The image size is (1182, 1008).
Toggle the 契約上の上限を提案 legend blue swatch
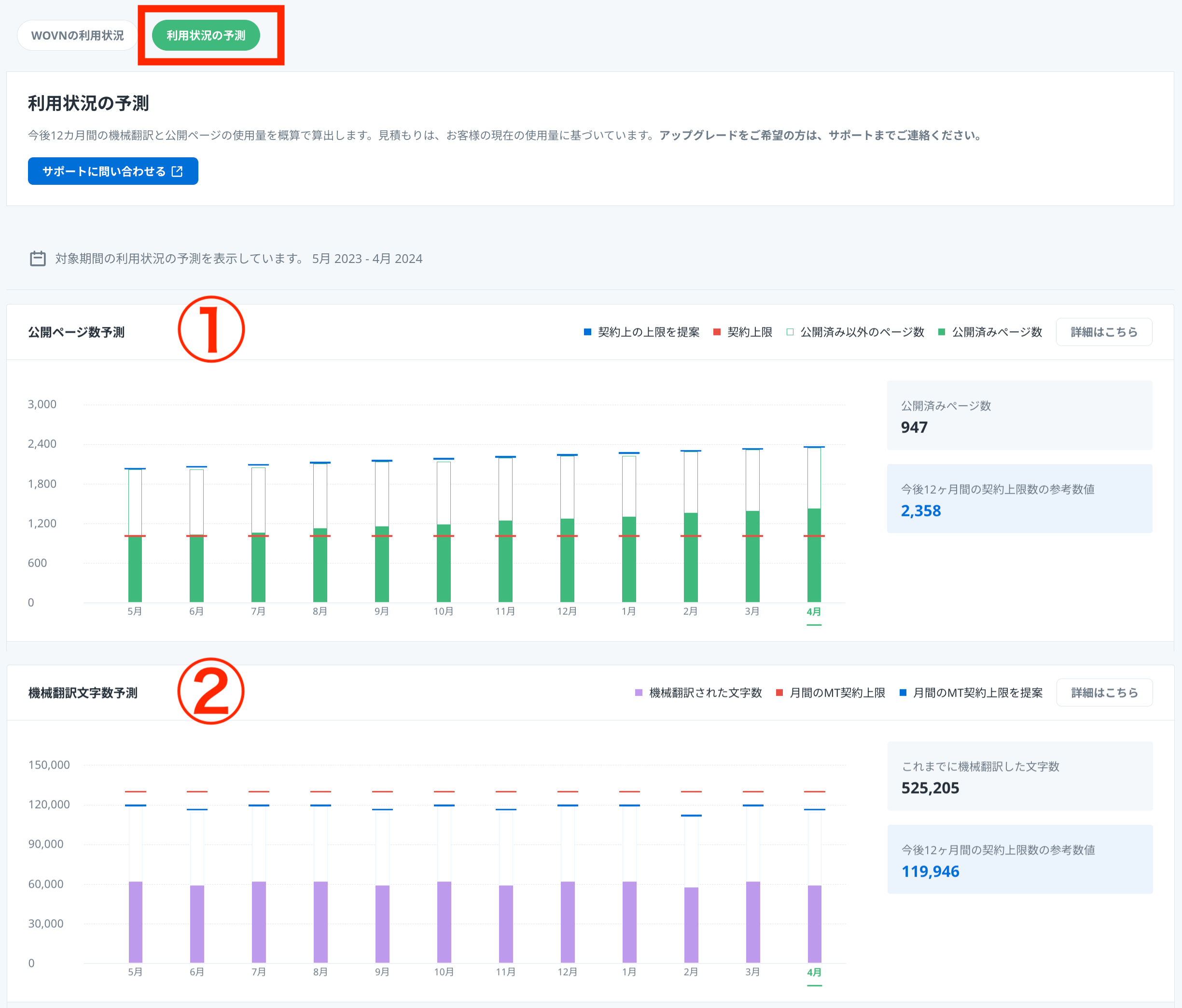pyautogui.click(x=587, y=332)
